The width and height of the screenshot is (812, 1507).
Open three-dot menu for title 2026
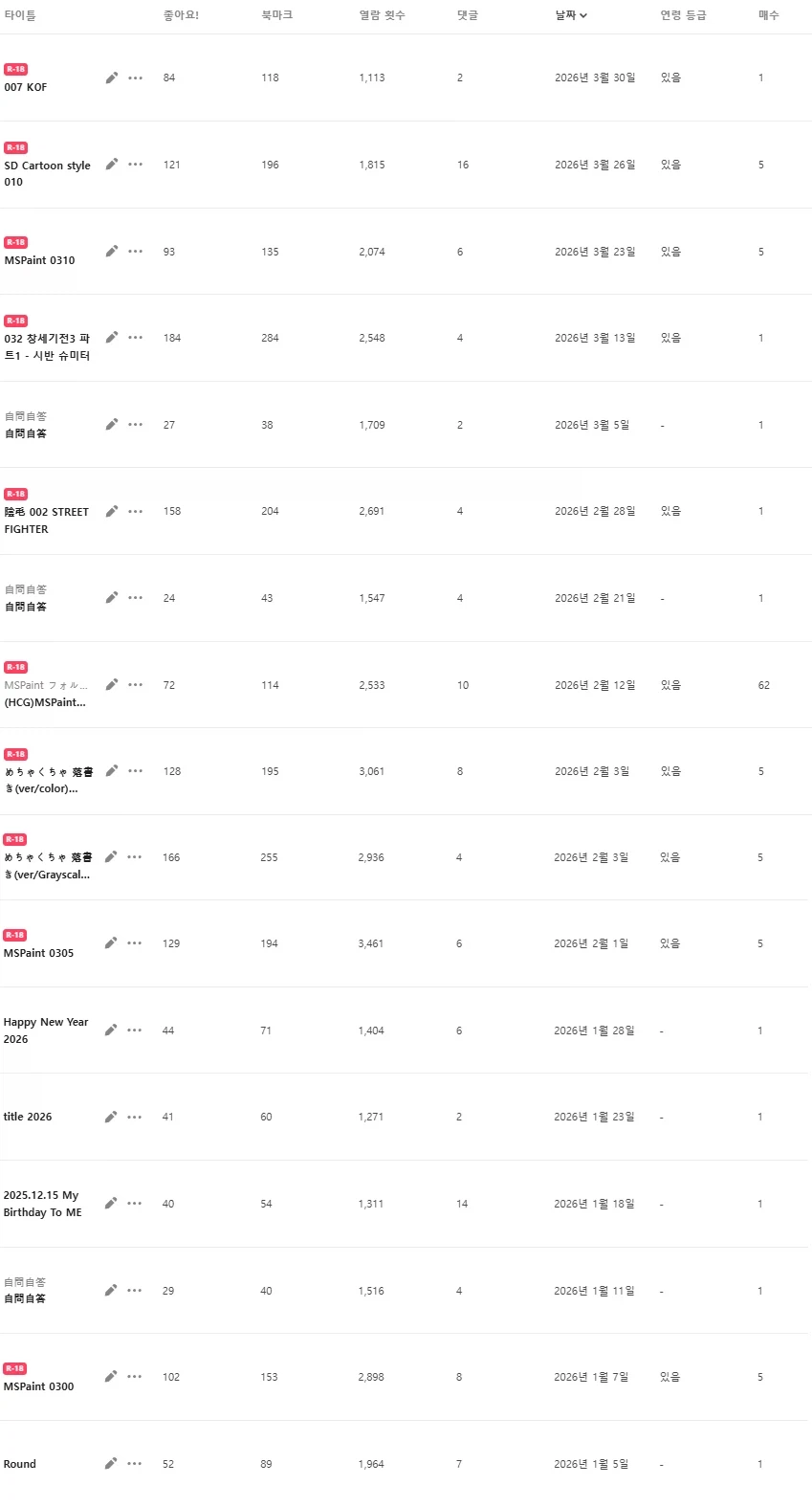point(135,1117)
